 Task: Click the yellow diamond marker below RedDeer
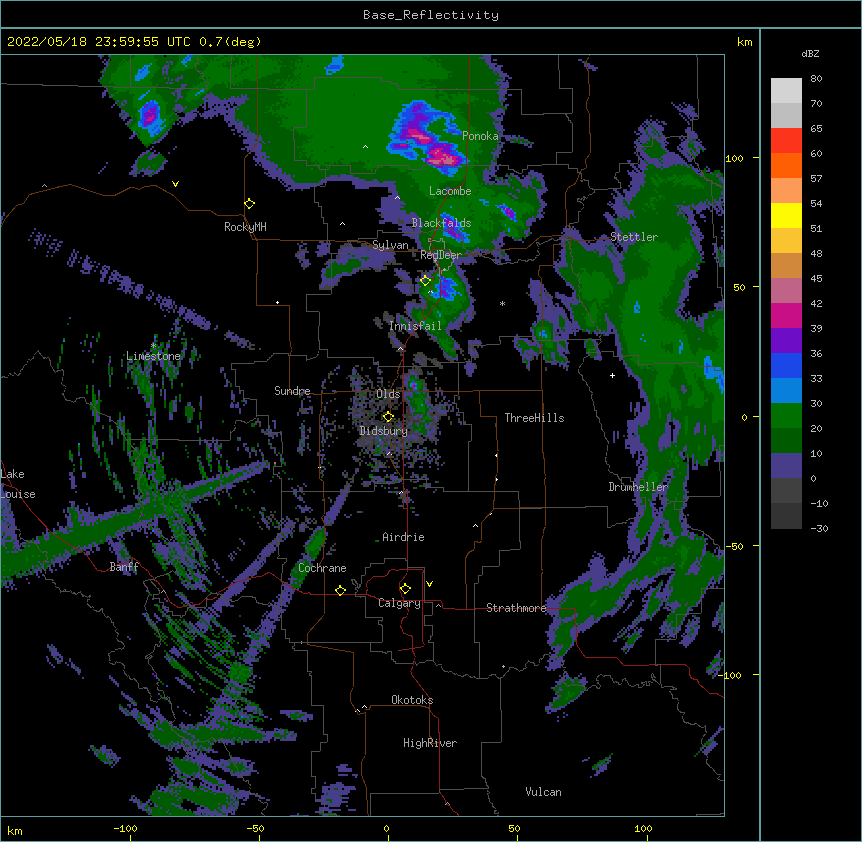425,281
